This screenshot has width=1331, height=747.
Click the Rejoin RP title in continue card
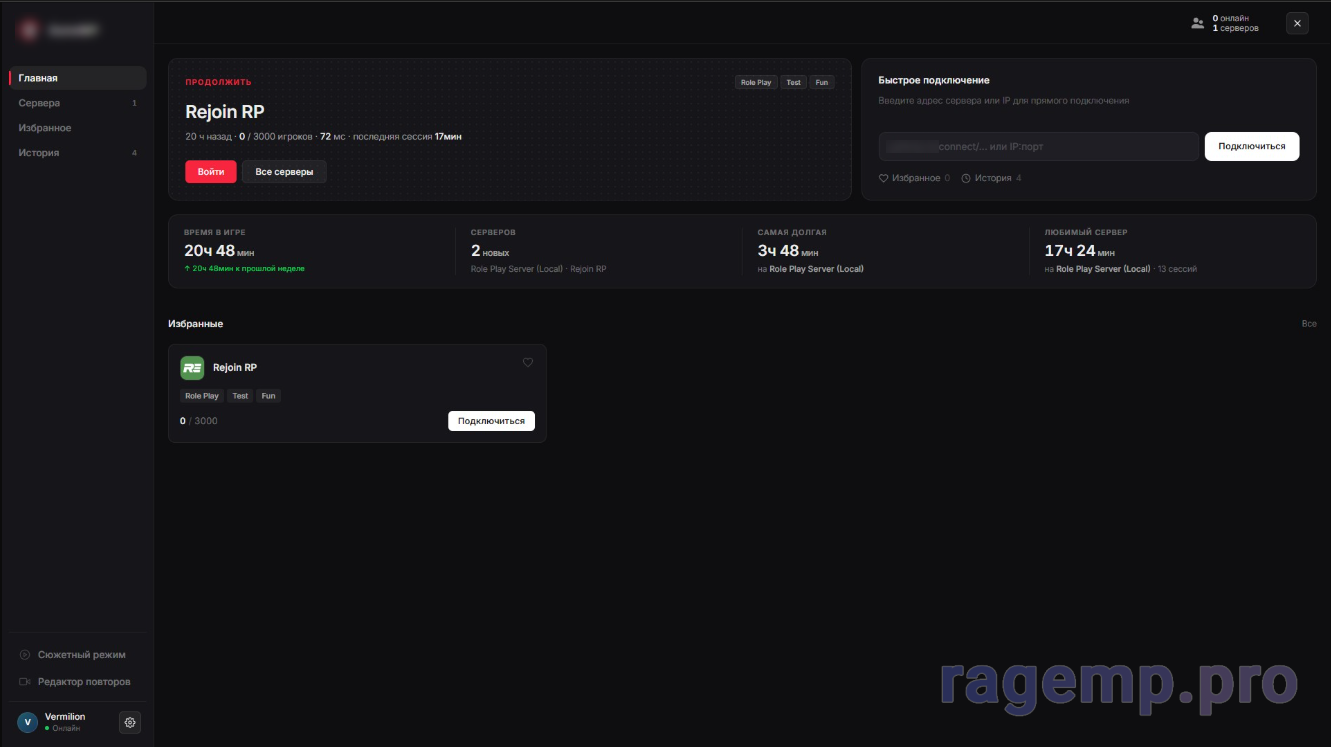click(x=225, y=112)
